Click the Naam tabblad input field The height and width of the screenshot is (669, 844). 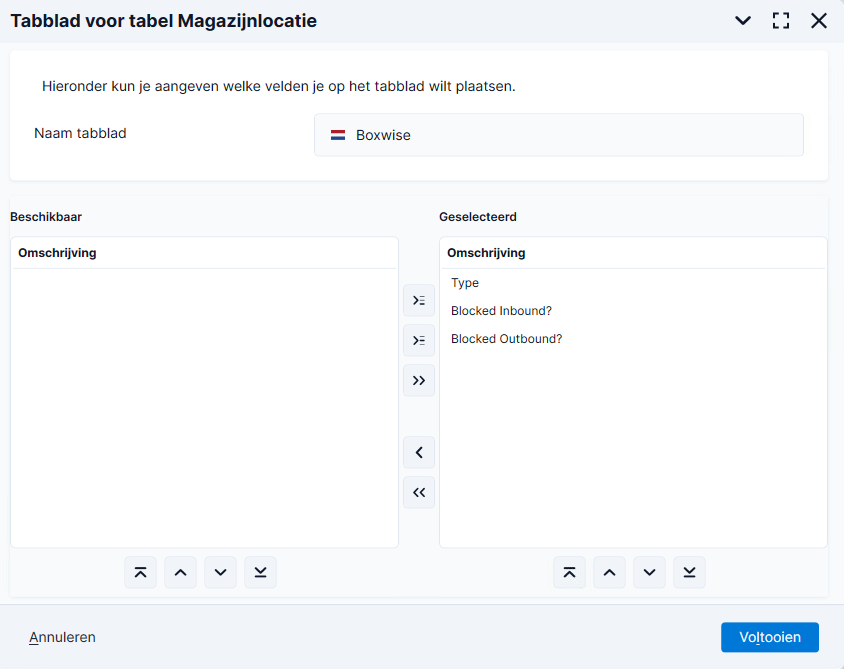(x=559, y=135)
